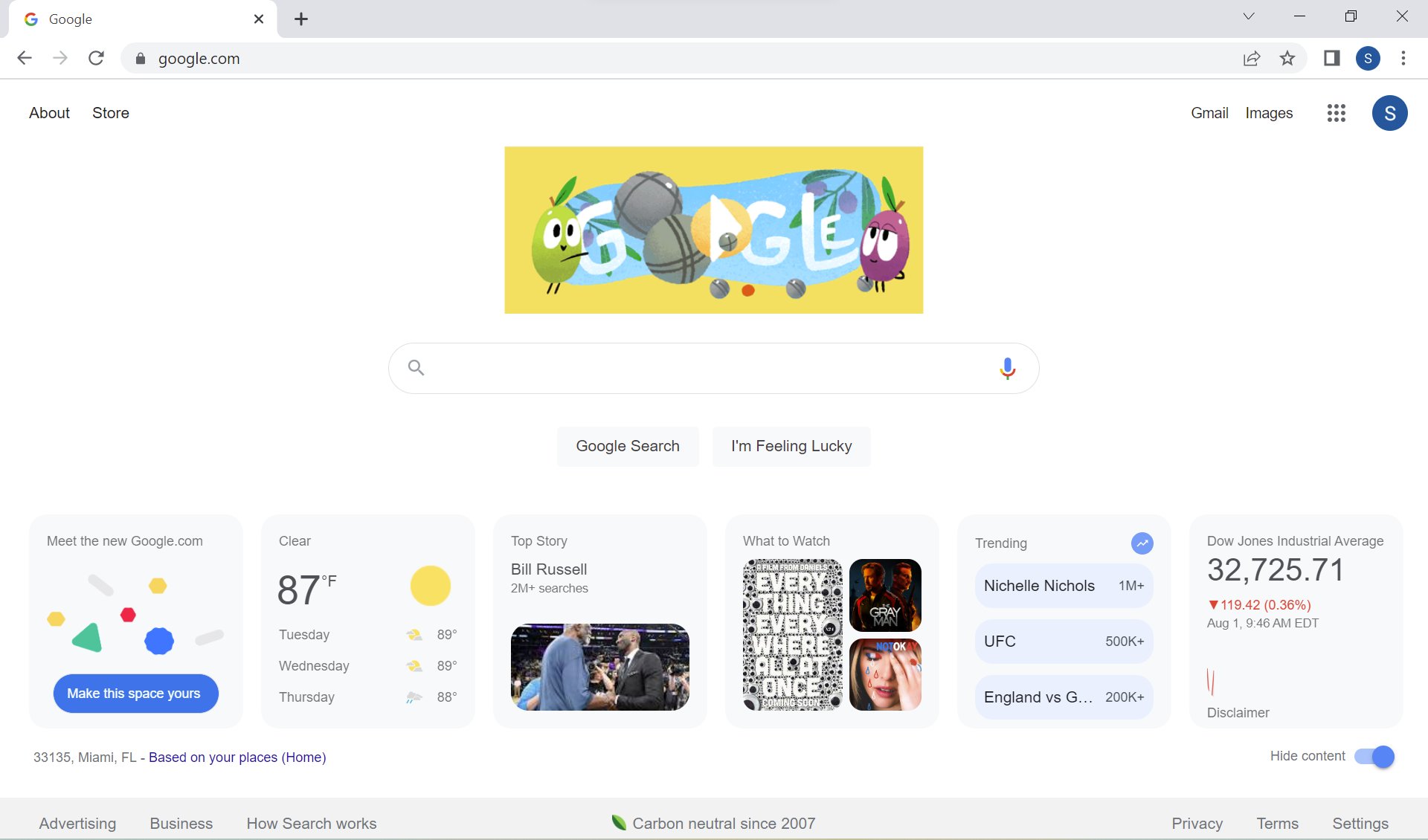Open the Images link
This screenshot has height=840, width=1428.
[1269, 113]
